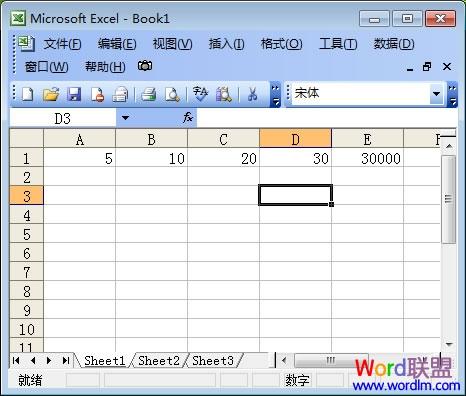Click the Insert Function fx button

point(188,117)
